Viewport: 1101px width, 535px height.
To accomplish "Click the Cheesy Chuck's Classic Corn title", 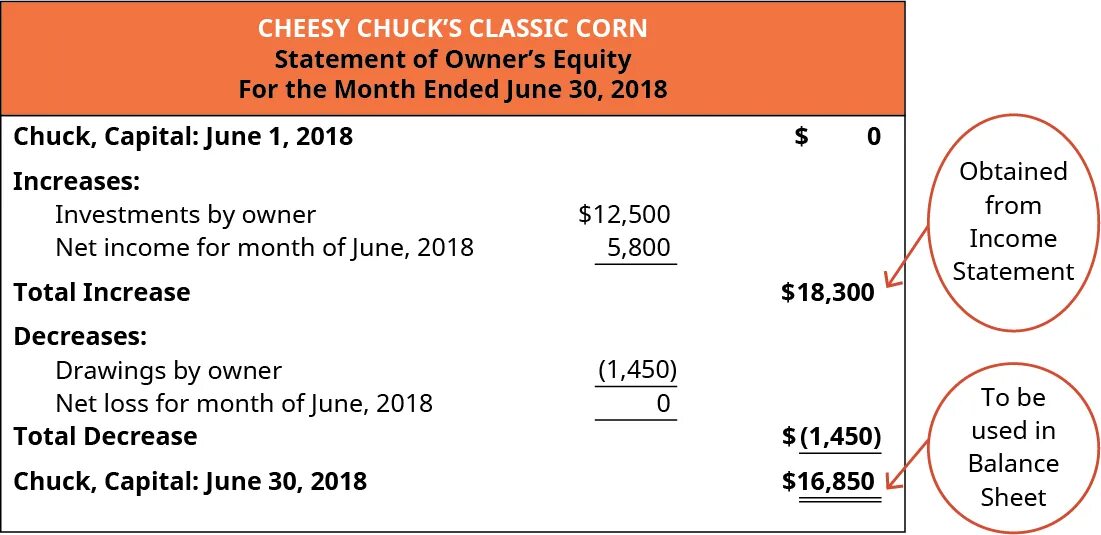I will [x=452, y=27].
